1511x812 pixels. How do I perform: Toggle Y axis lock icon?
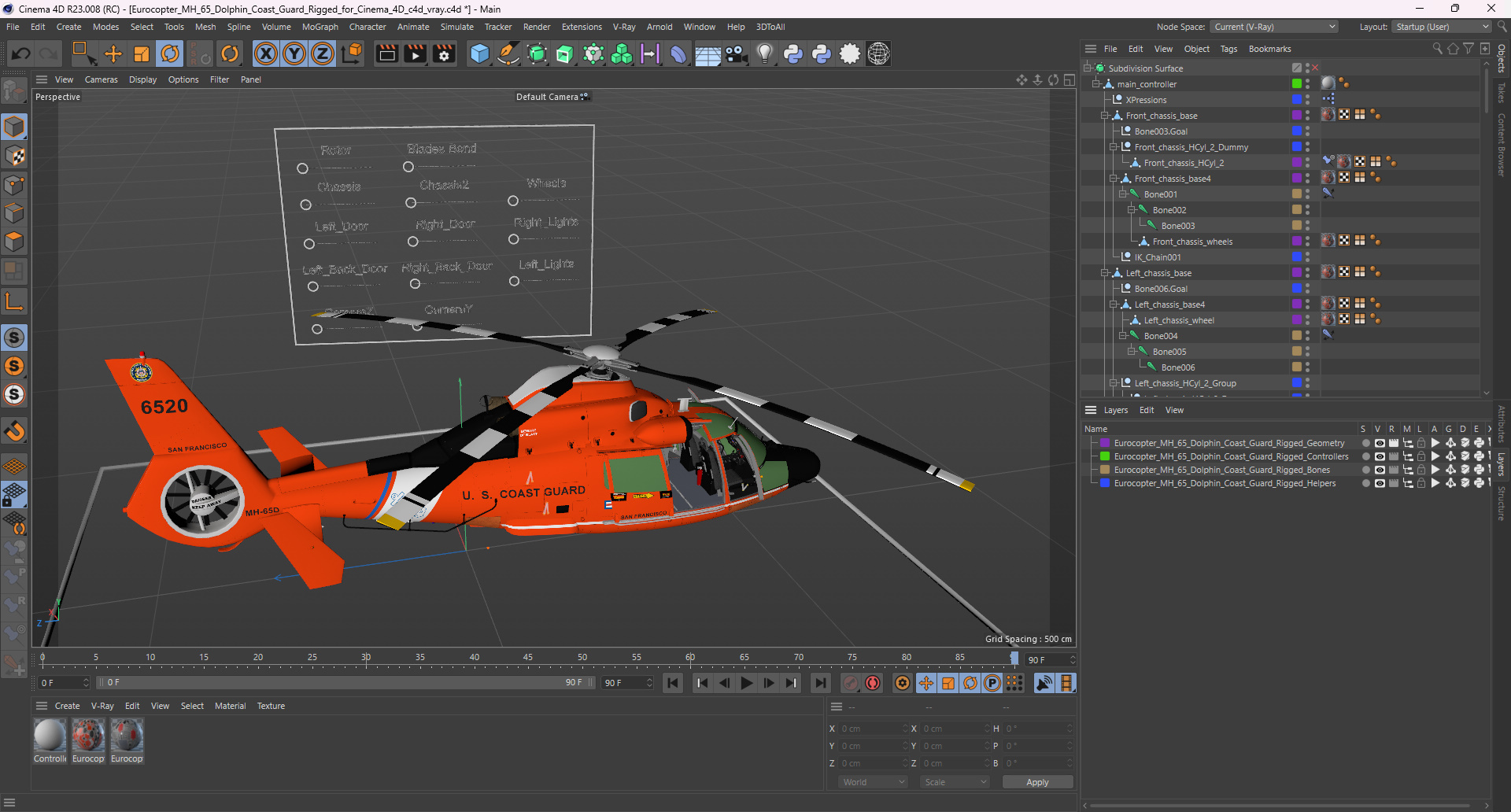(294, 54)
